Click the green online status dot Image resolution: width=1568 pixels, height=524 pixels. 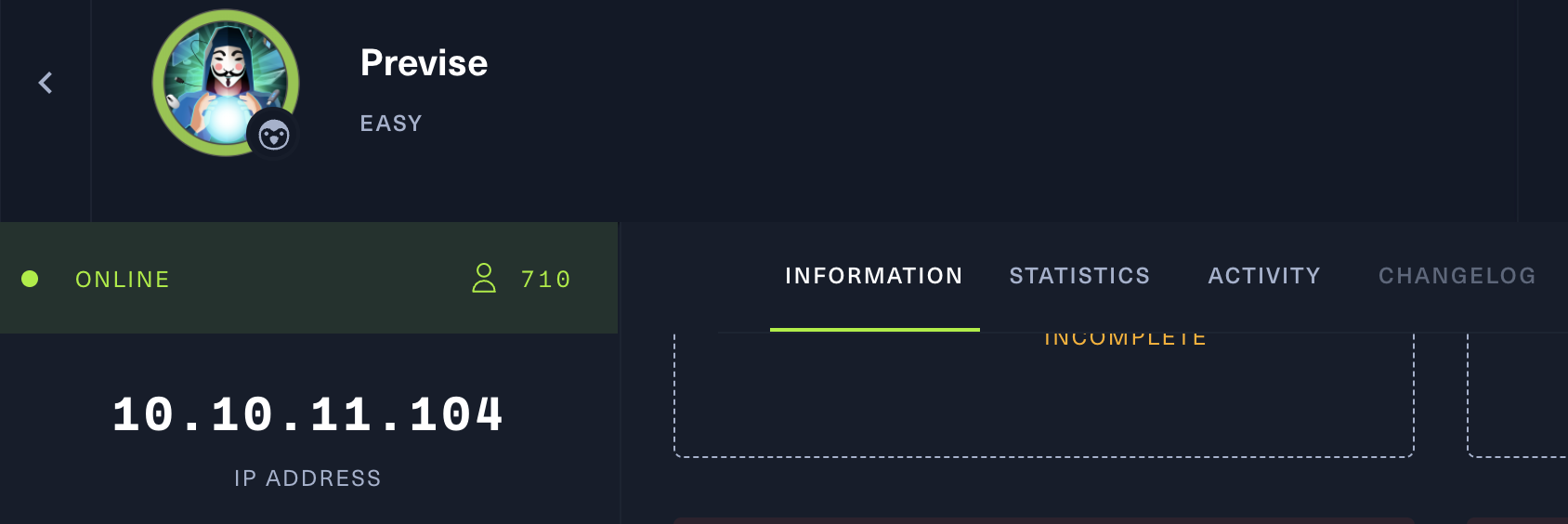pos(30,279)
